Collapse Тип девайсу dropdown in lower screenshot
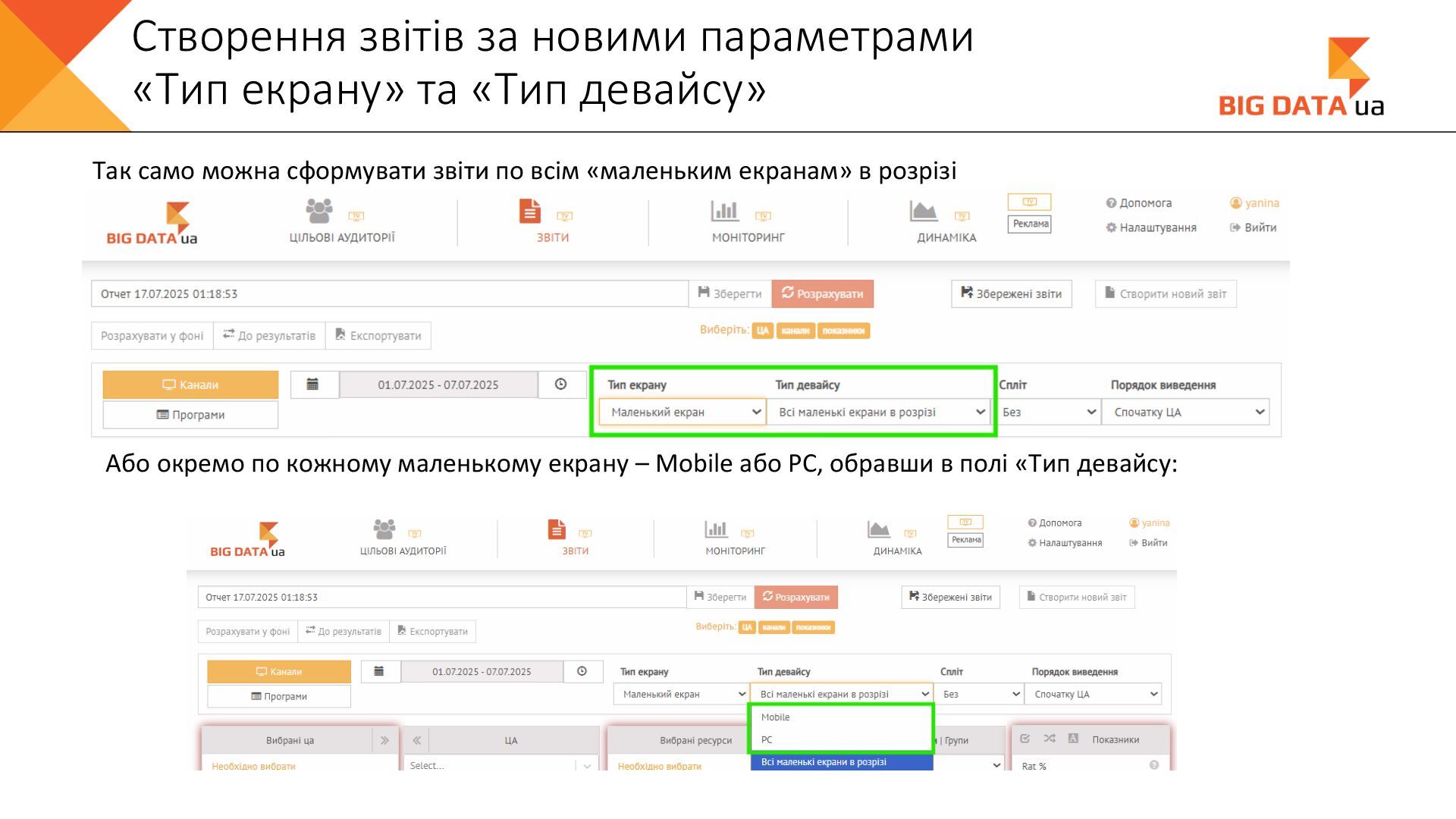Screen dimensions: 1456x819 click(x=842, y=694)
